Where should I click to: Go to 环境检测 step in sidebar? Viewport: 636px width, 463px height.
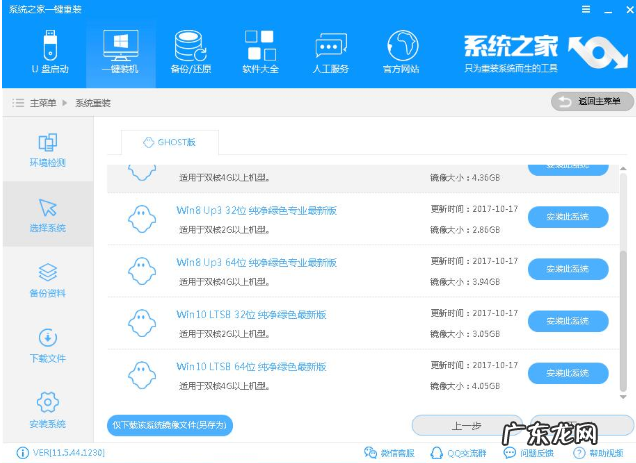tap(48, 150)
